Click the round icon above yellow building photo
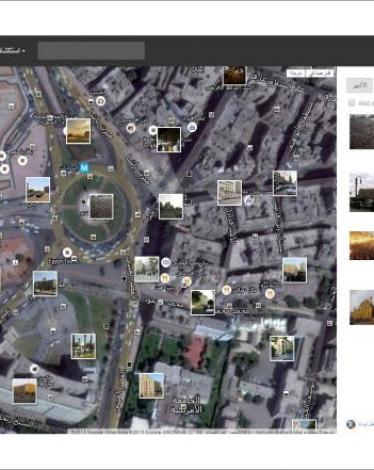This screenshot has width=374, height=470. [34, 369]
